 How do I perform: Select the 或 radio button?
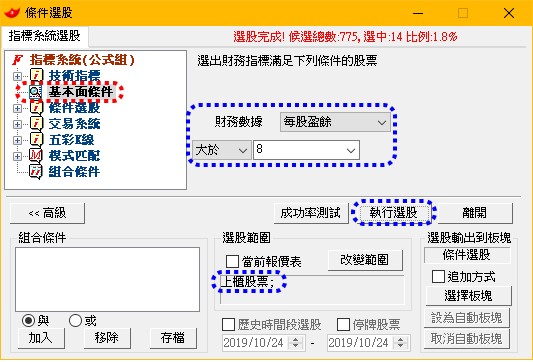75,320
